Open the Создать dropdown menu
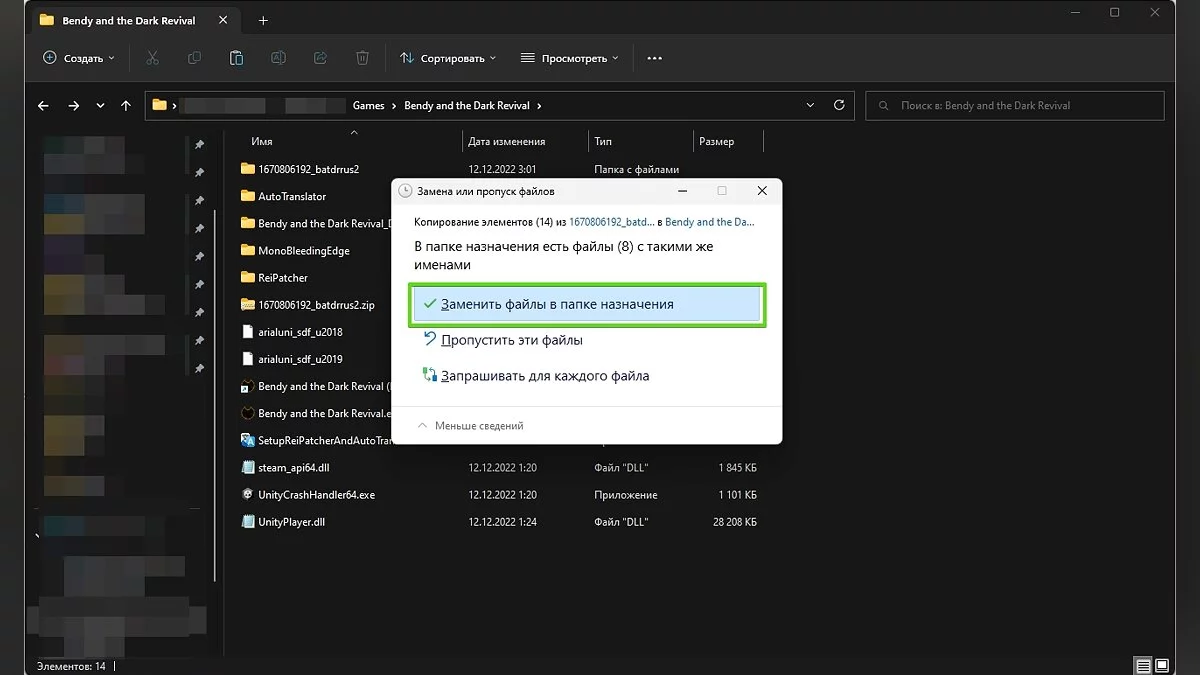Screen dimensions: 1200x675 (79, 58)
